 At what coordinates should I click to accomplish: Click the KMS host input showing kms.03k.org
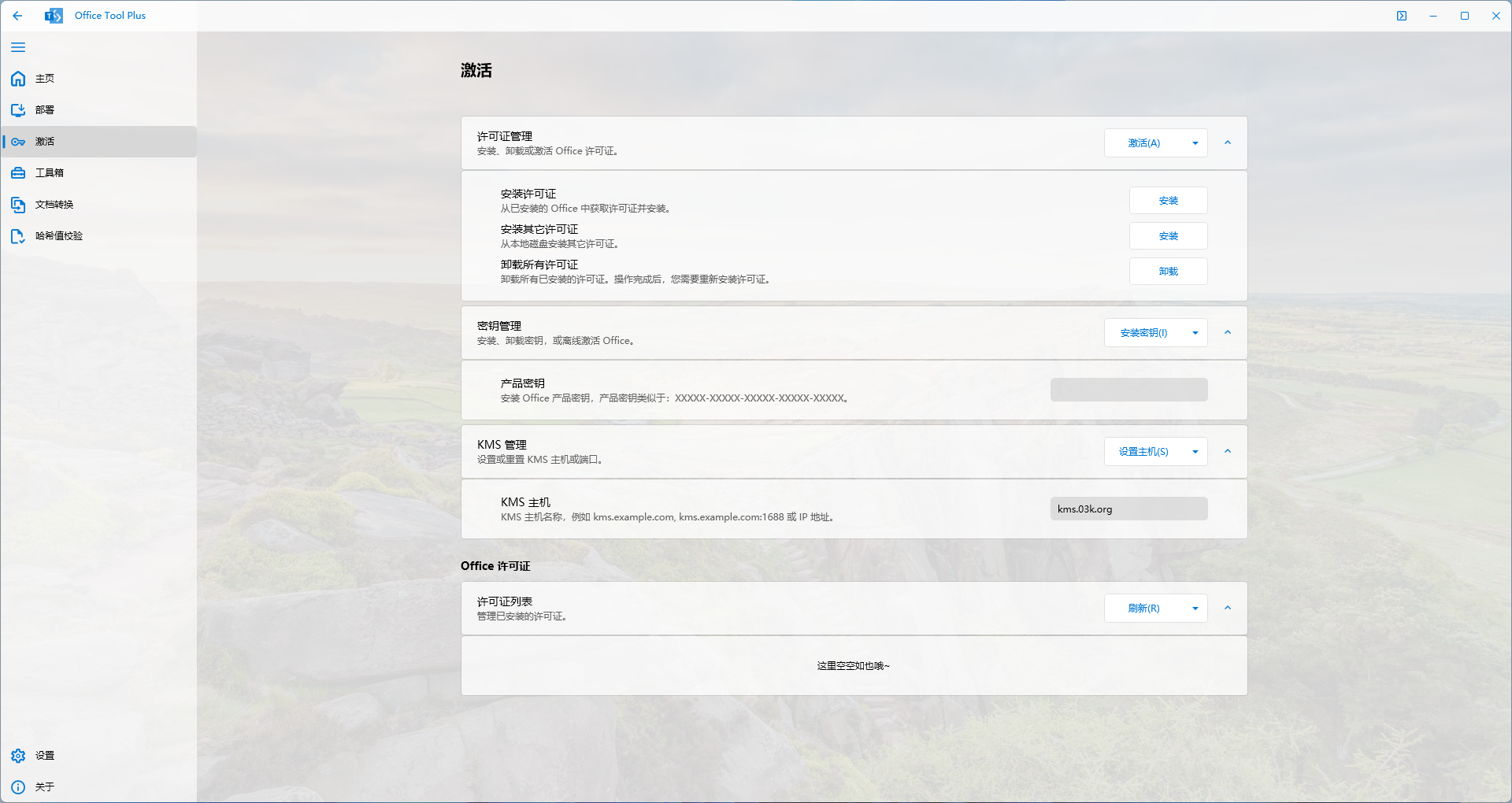tap(1128, 509)
